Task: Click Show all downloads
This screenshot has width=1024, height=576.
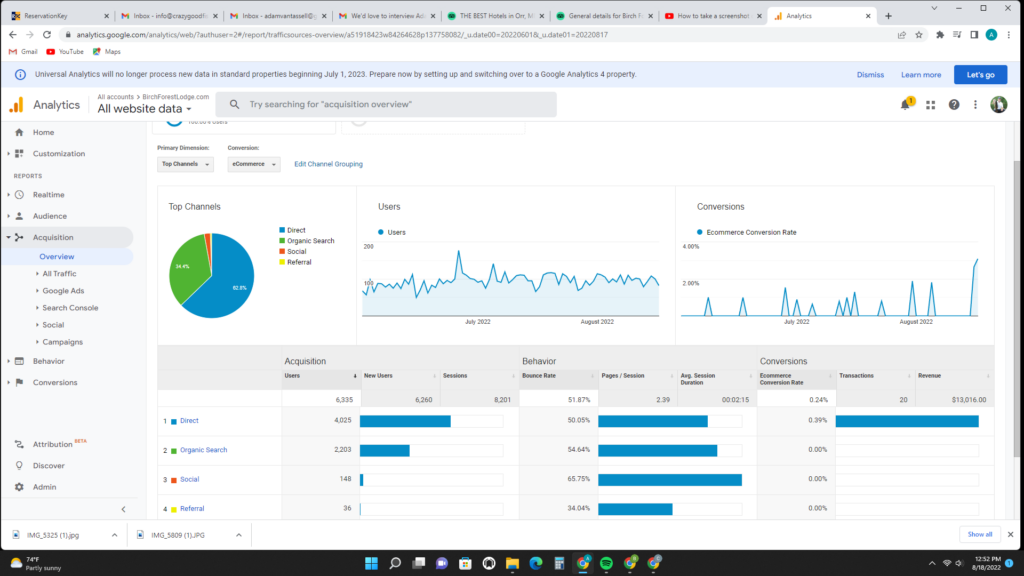Action: [x=980, y=534]
